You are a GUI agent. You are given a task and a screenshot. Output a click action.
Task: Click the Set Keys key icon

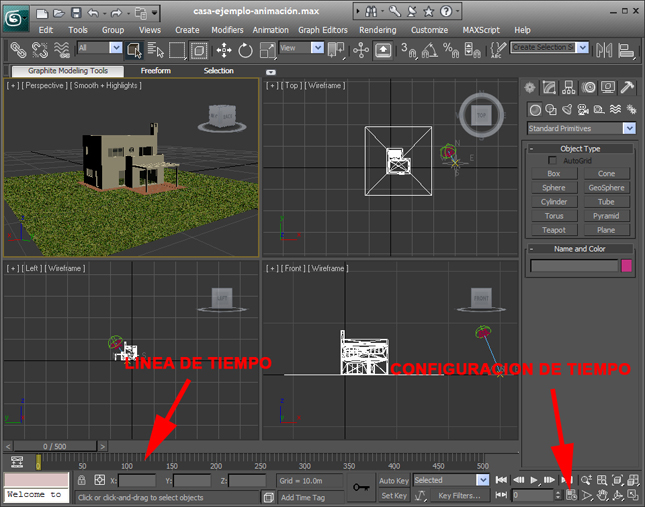pyautogui.click(x=361, y=487)
